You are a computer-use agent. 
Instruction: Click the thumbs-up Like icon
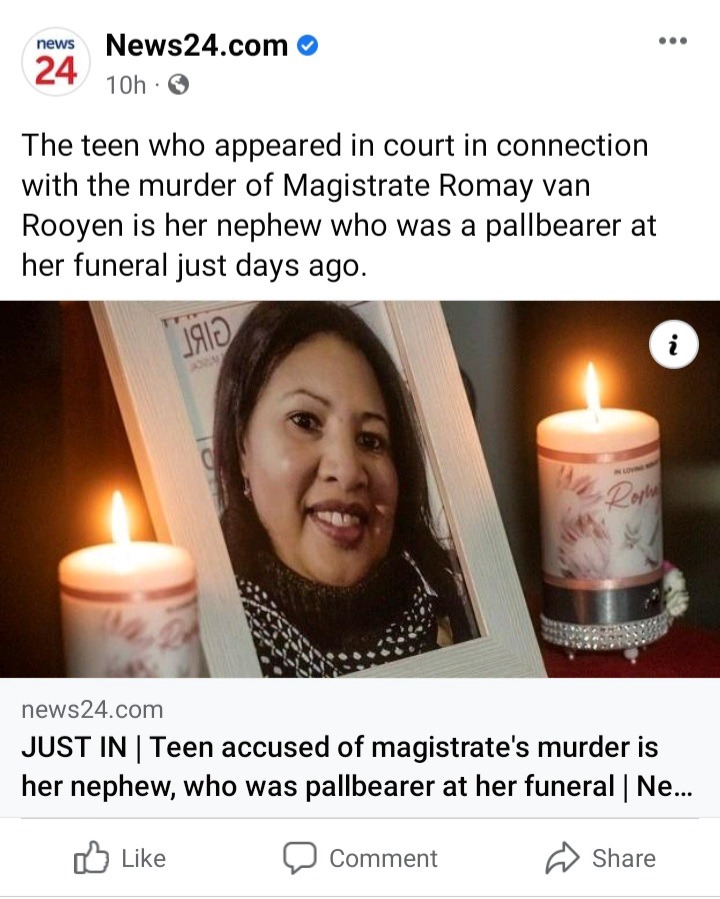(x=91, y=858)
